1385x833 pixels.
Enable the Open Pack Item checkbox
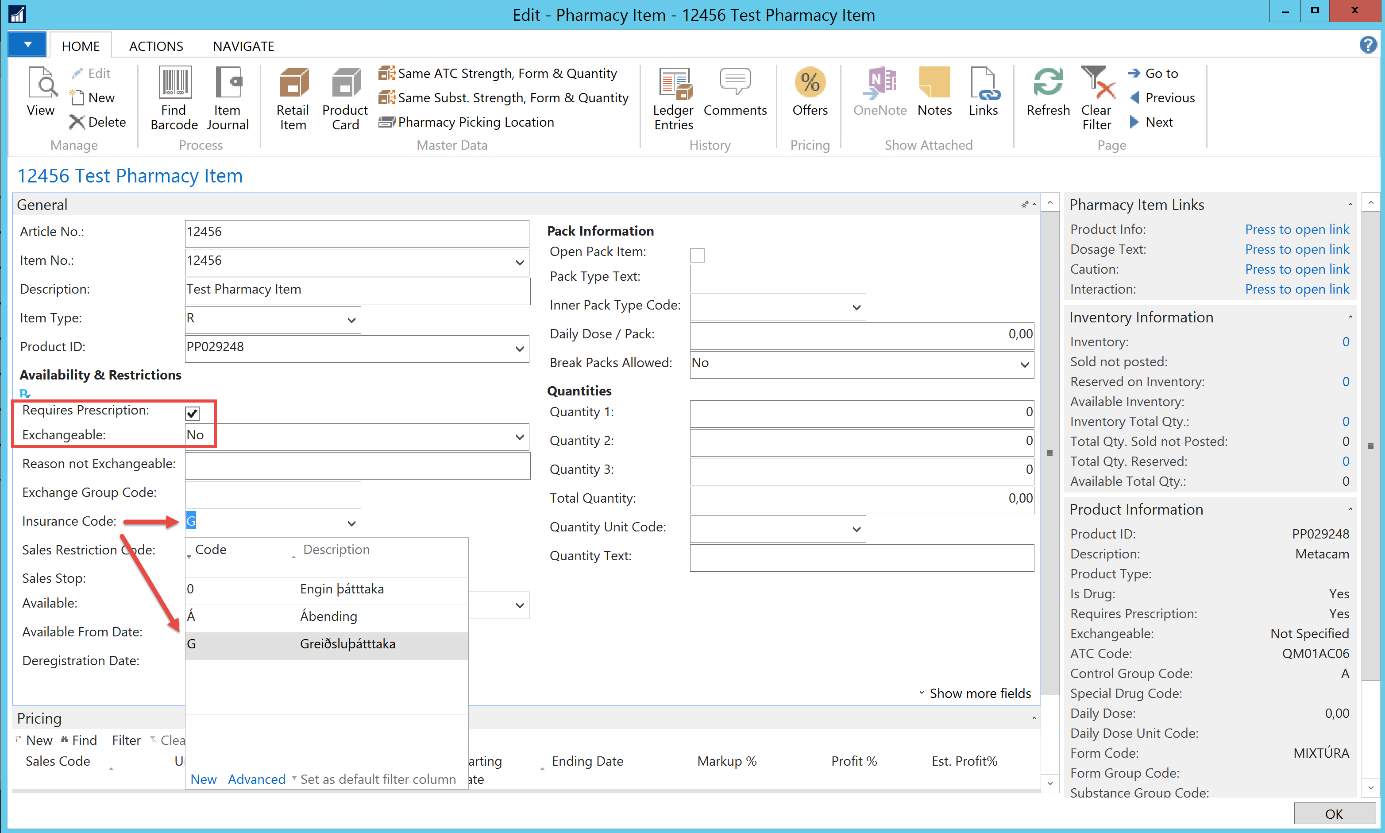[697, 255]
